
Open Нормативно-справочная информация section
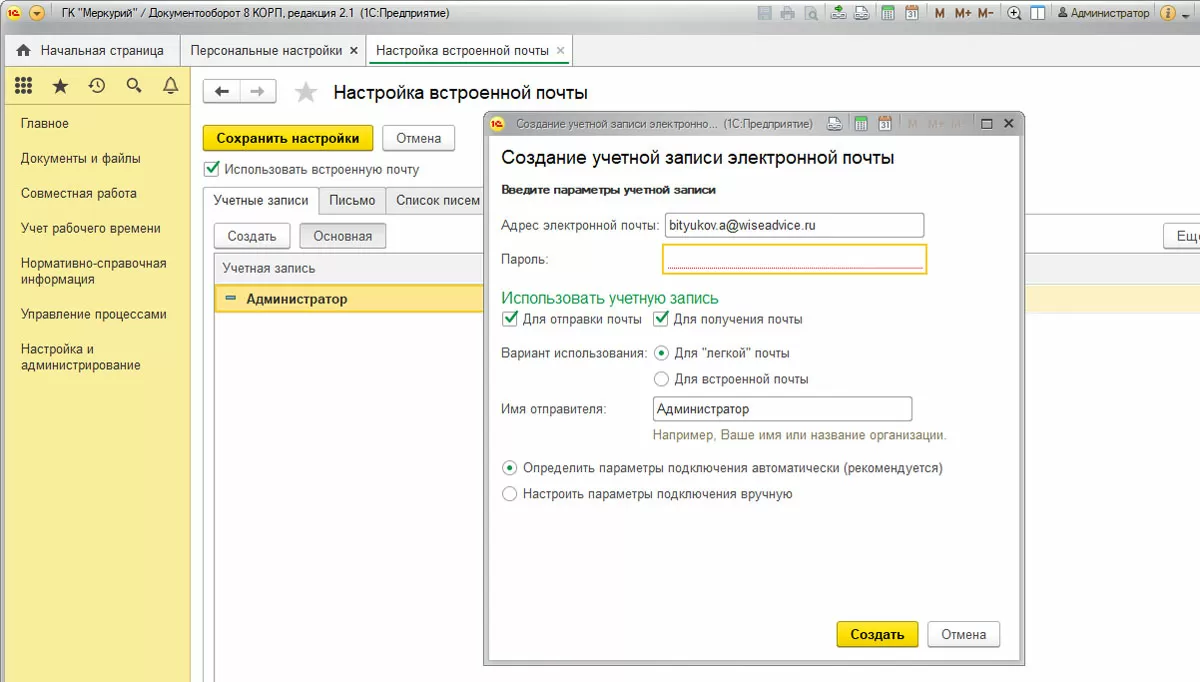click(94, 271)
